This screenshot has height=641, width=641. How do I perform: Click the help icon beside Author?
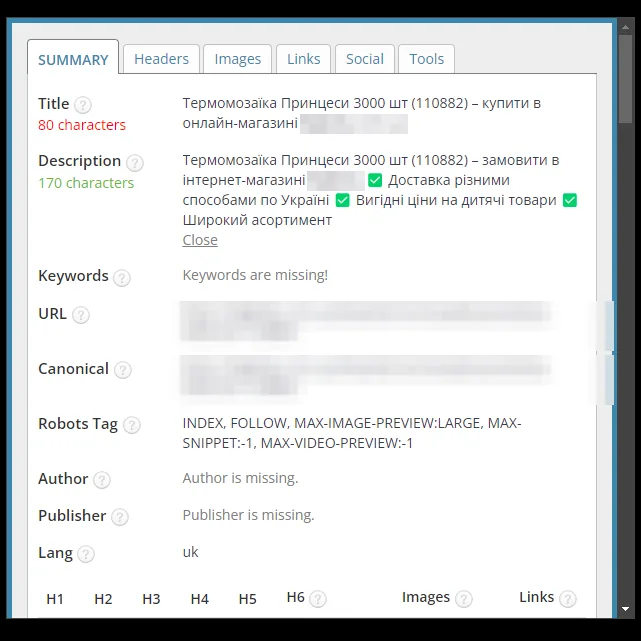101,480
